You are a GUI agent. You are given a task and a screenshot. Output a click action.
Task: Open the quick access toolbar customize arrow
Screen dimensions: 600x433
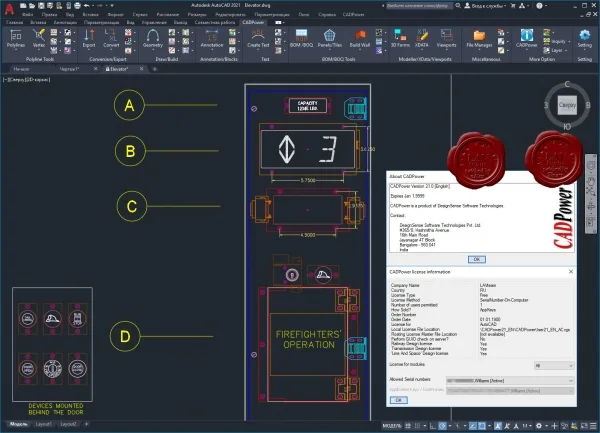112,6
